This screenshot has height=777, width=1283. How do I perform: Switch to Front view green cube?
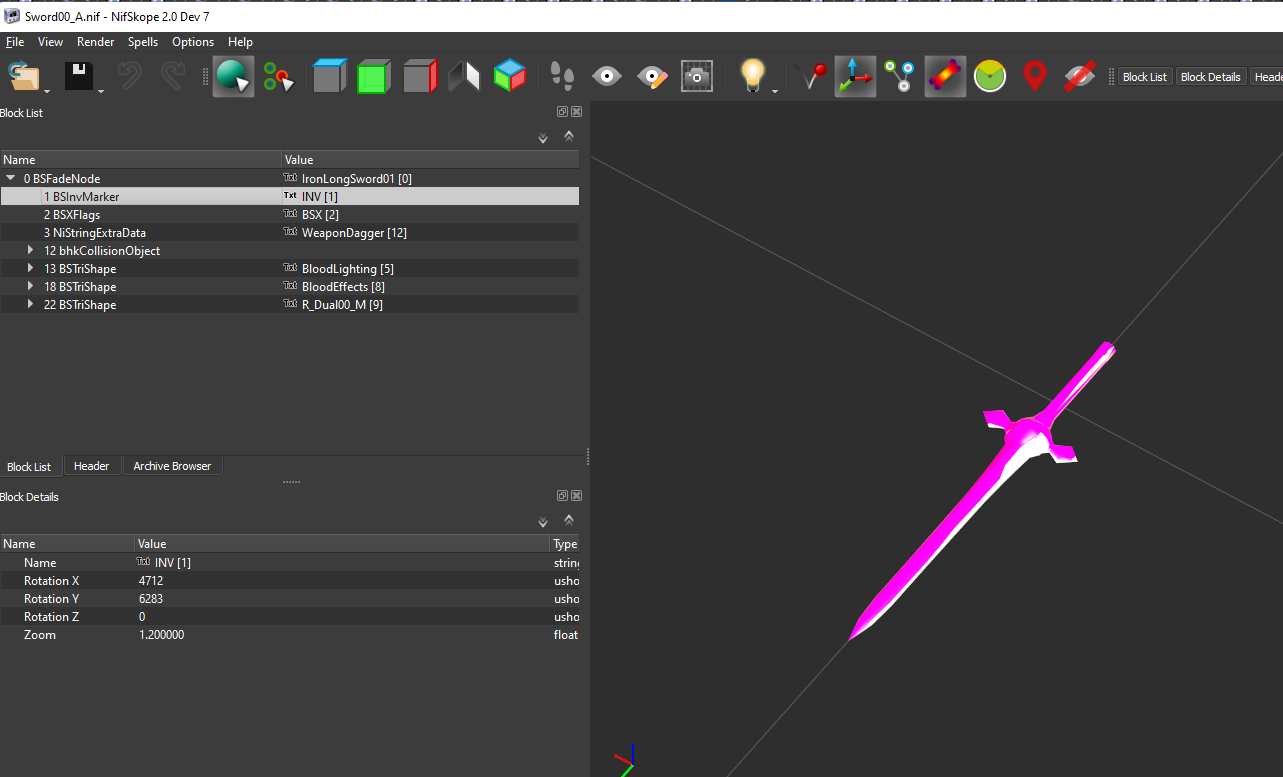[373, 76]
